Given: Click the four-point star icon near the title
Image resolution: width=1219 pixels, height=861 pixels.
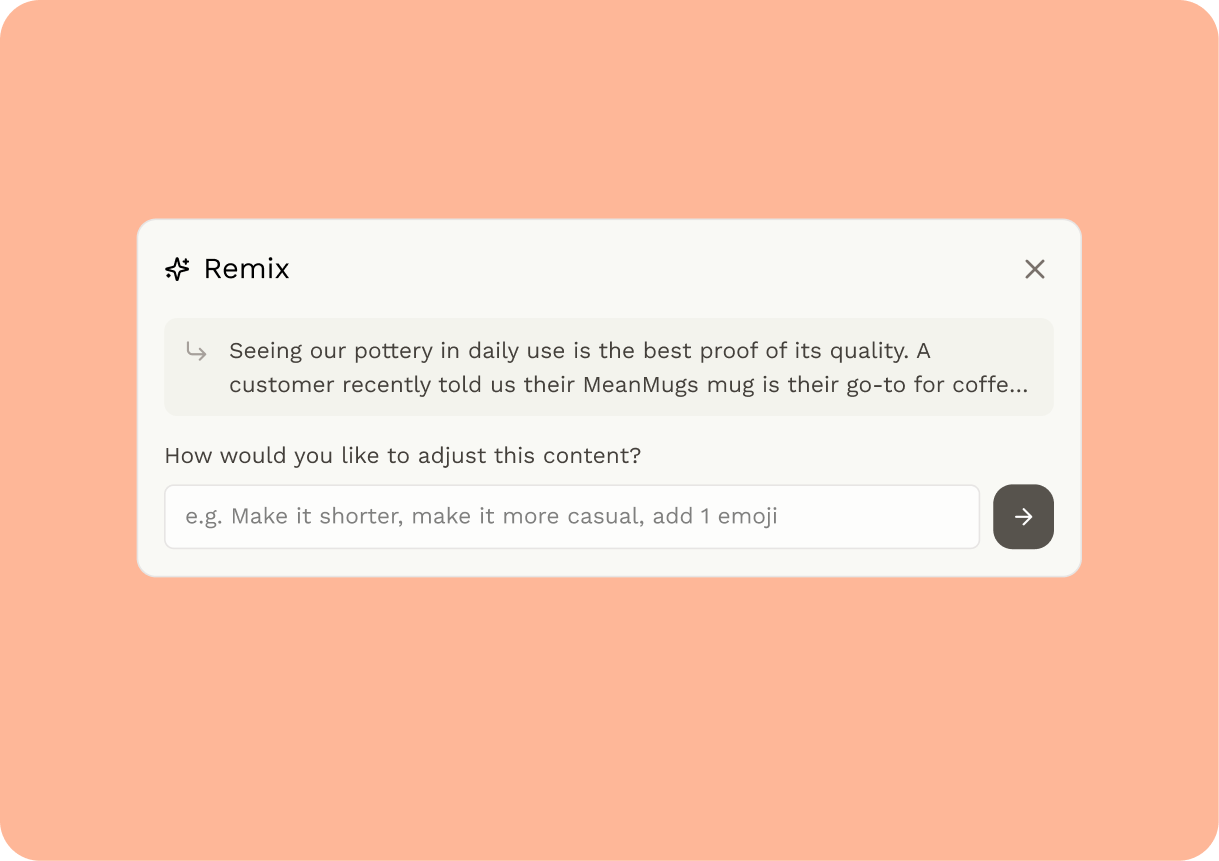Looking at the screenshot, I should point(177,269).
